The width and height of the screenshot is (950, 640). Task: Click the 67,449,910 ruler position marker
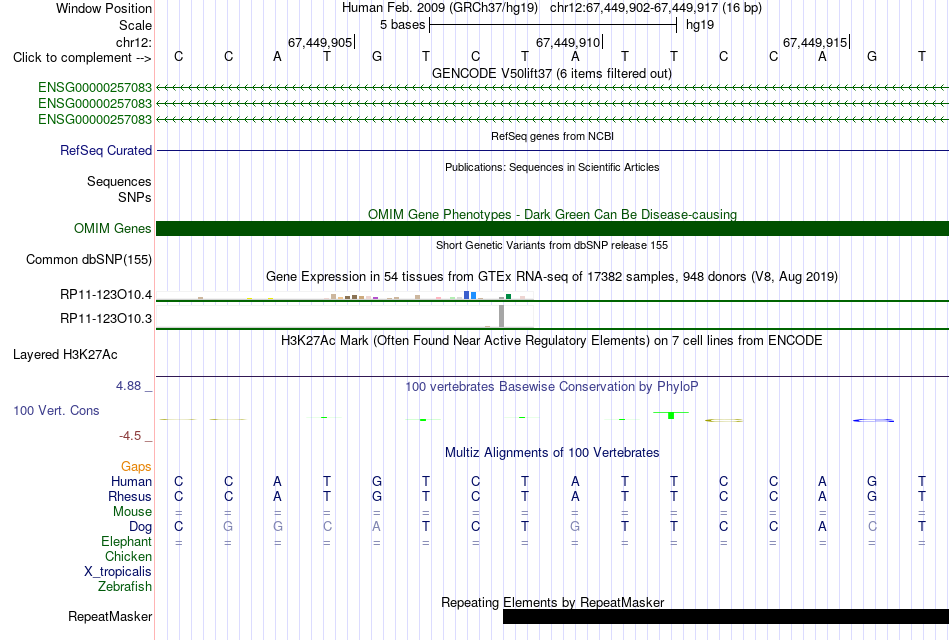pos(569,42)
